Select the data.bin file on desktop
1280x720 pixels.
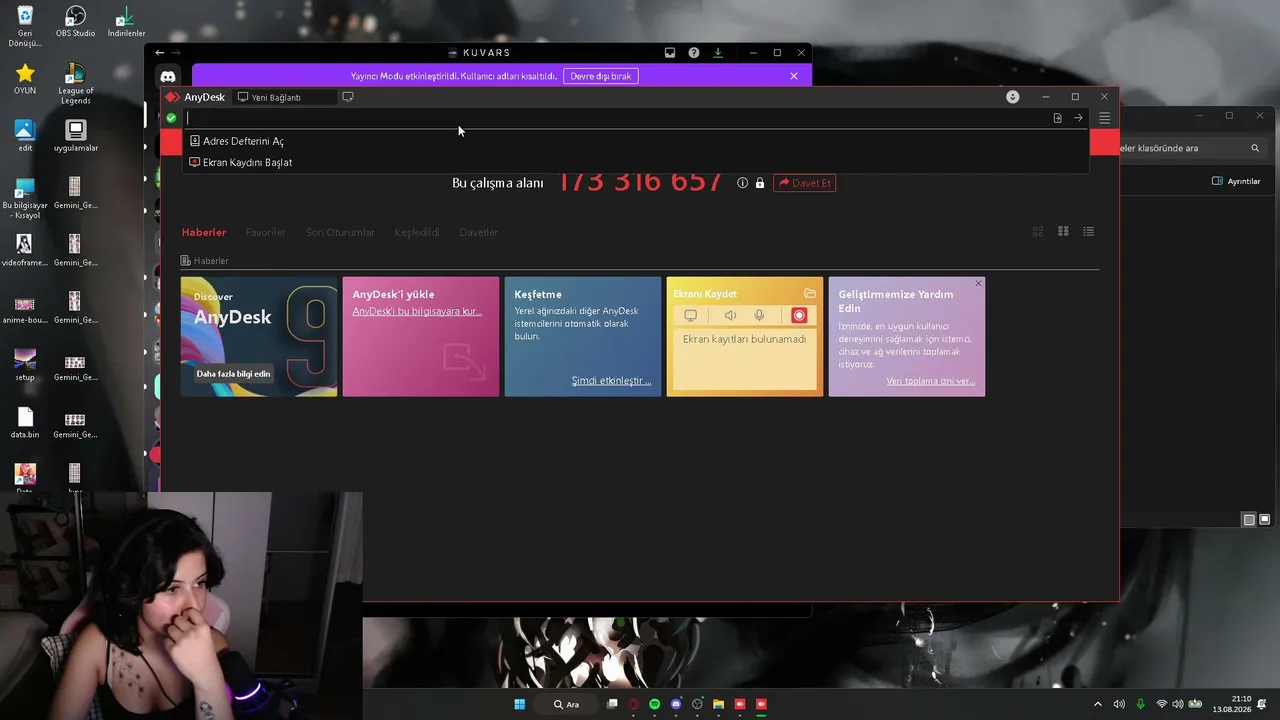[x=25, y=424]
